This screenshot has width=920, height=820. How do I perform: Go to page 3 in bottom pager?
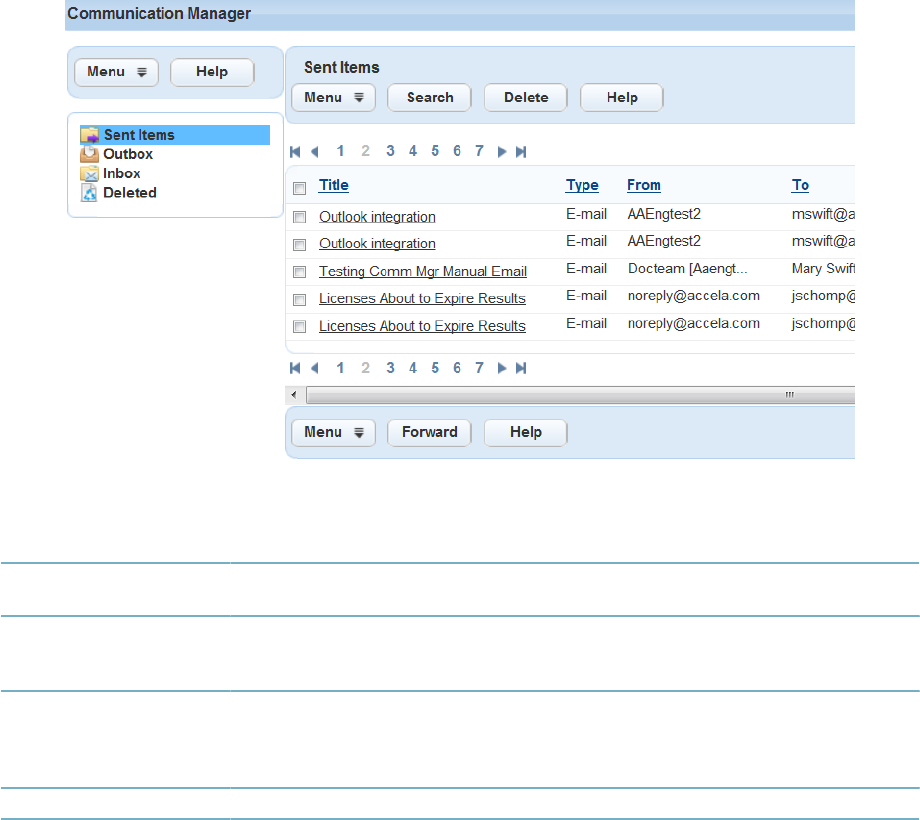(390, 368)
